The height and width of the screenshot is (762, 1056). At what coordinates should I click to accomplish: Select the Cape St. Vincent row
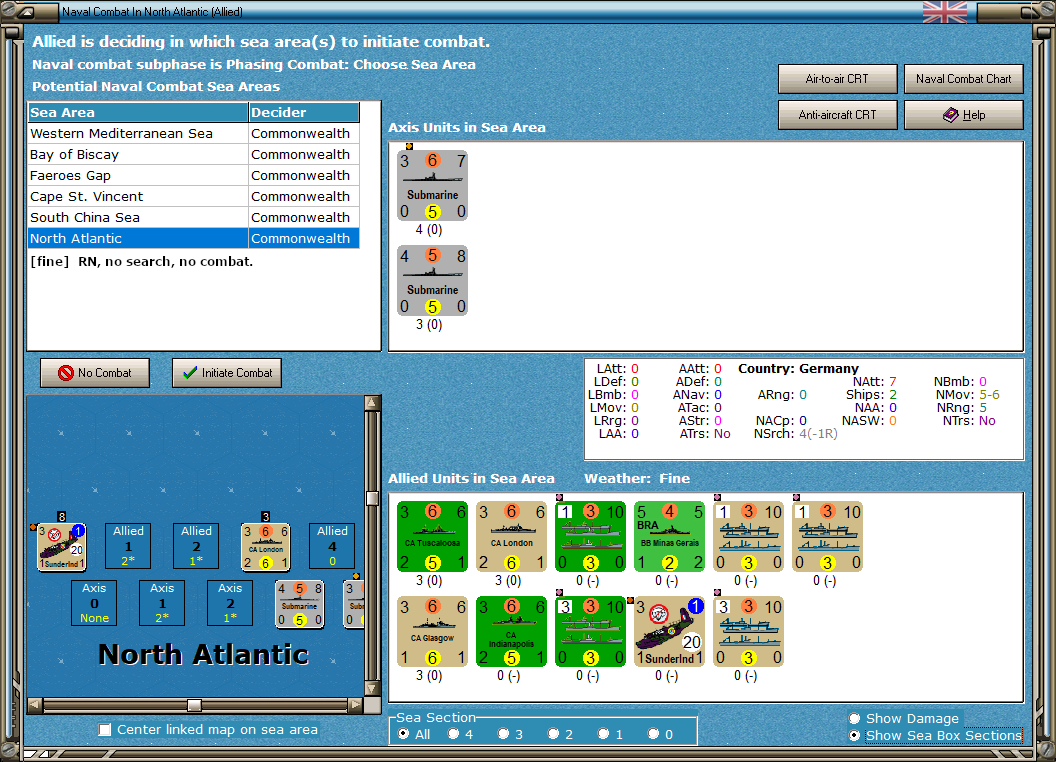[x=194, y=196]
